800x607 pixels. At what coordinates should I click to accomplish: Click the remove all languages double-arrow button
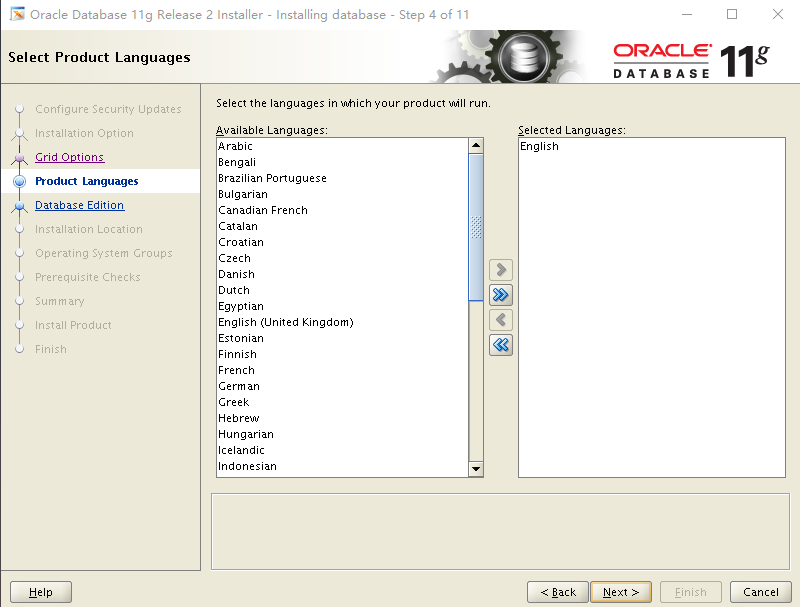tap(501, 345)
